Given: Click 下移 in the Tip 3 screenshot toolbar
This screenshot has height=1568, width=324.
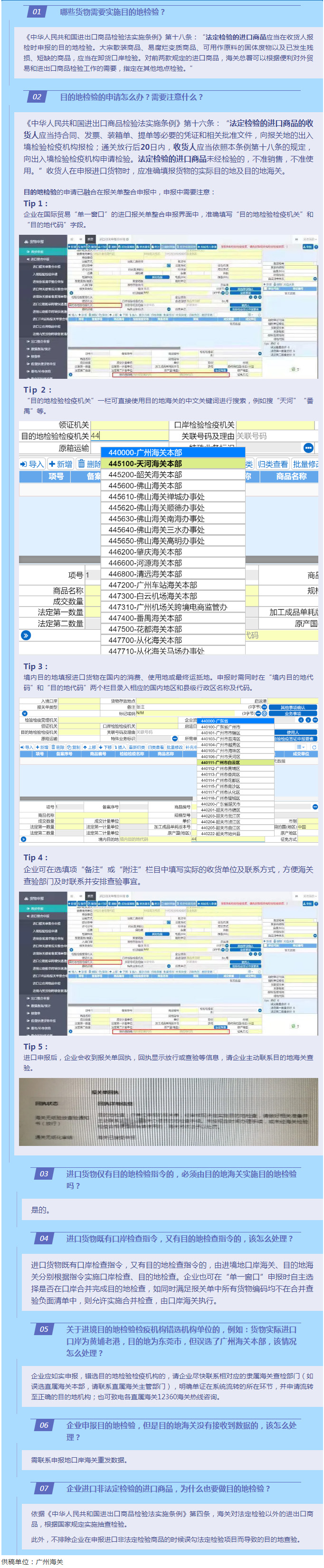Looking at the screenshot, I should click(107, 747).
